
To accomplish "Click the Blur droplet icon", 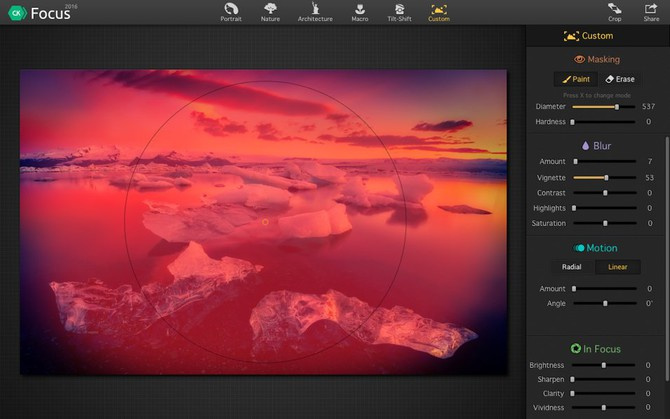I will (585, 146).
